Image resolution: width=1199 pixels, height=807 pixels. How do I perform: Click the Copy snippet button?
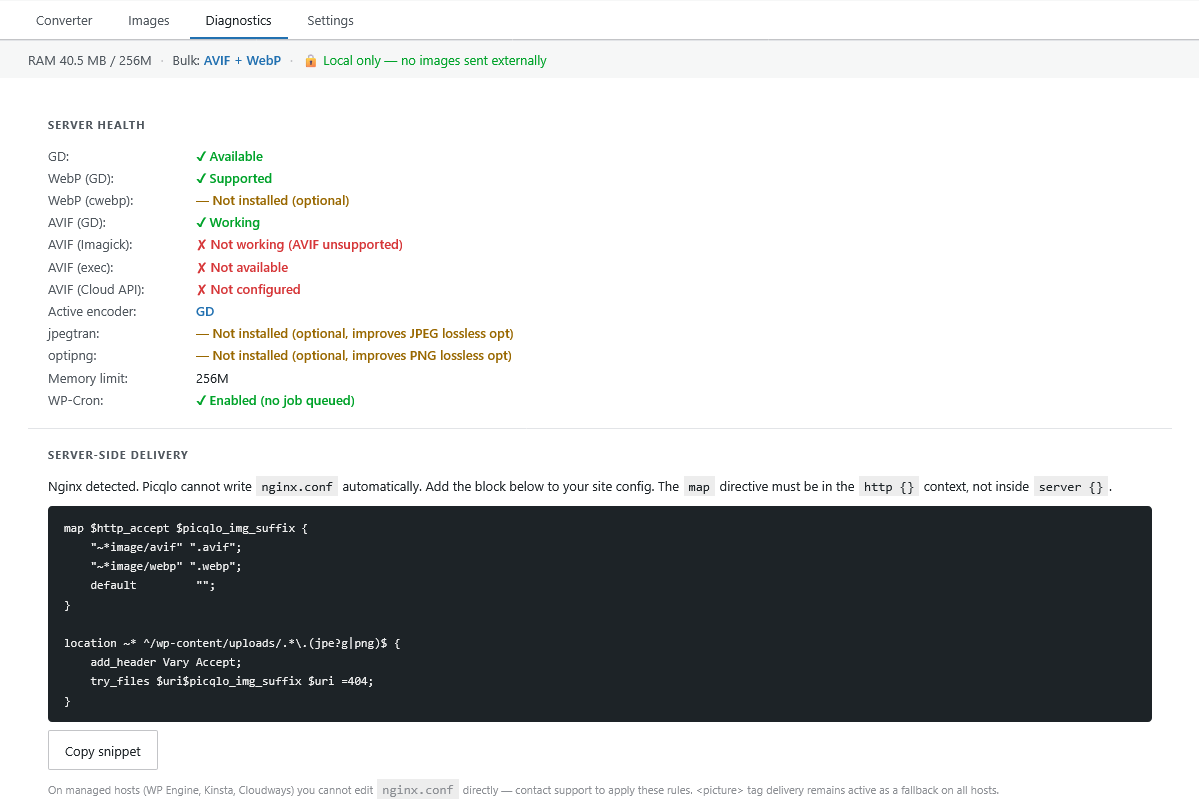pyautogui.click(x=102, y=750)
